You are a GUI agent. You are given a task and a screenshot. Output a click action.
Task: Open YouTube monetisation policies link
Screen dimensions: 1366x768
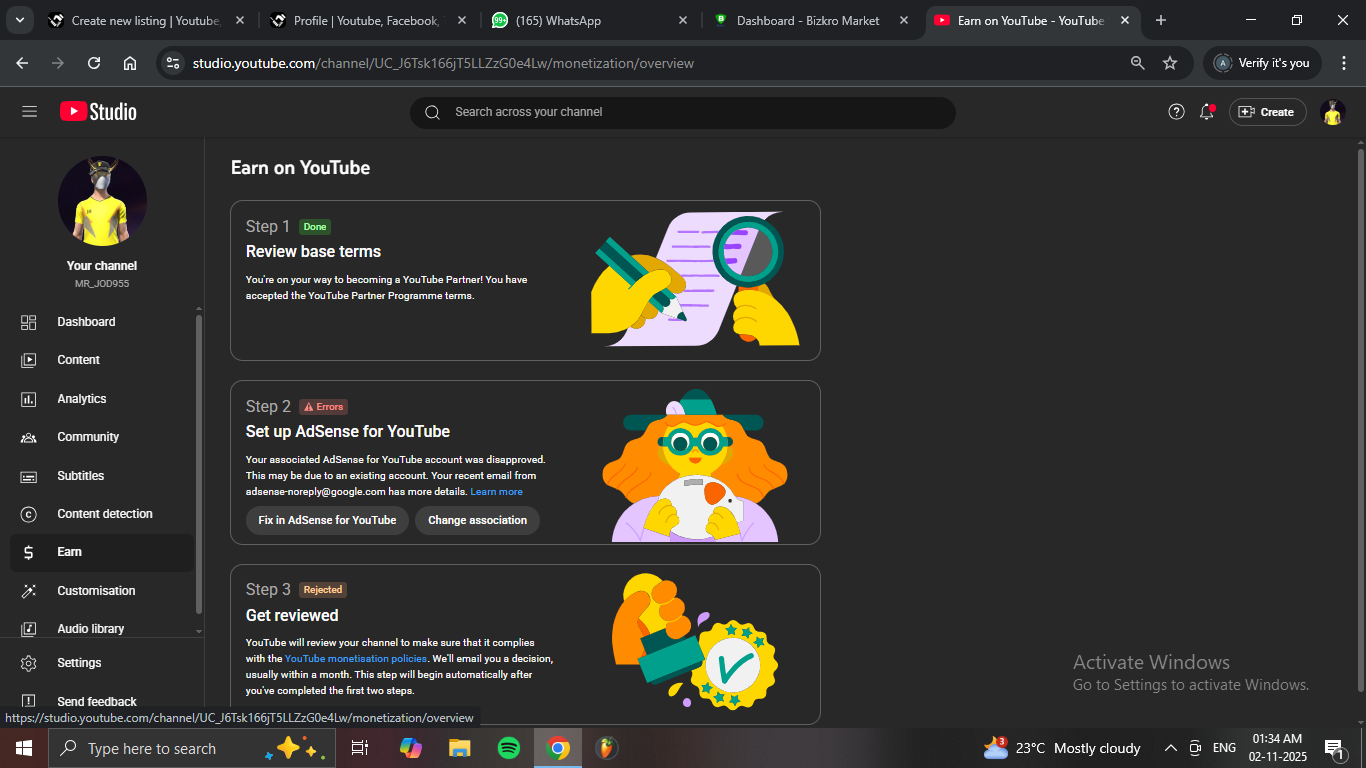(x=356, y=658)
